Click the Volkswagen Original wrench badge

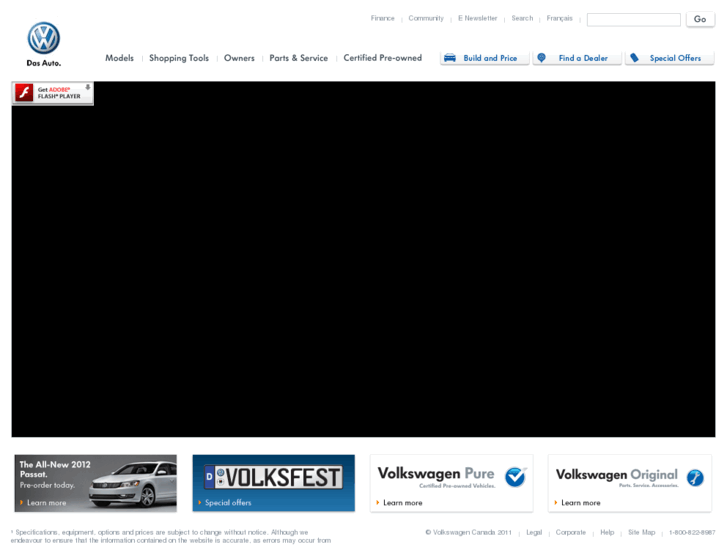[x=695, y=478]
